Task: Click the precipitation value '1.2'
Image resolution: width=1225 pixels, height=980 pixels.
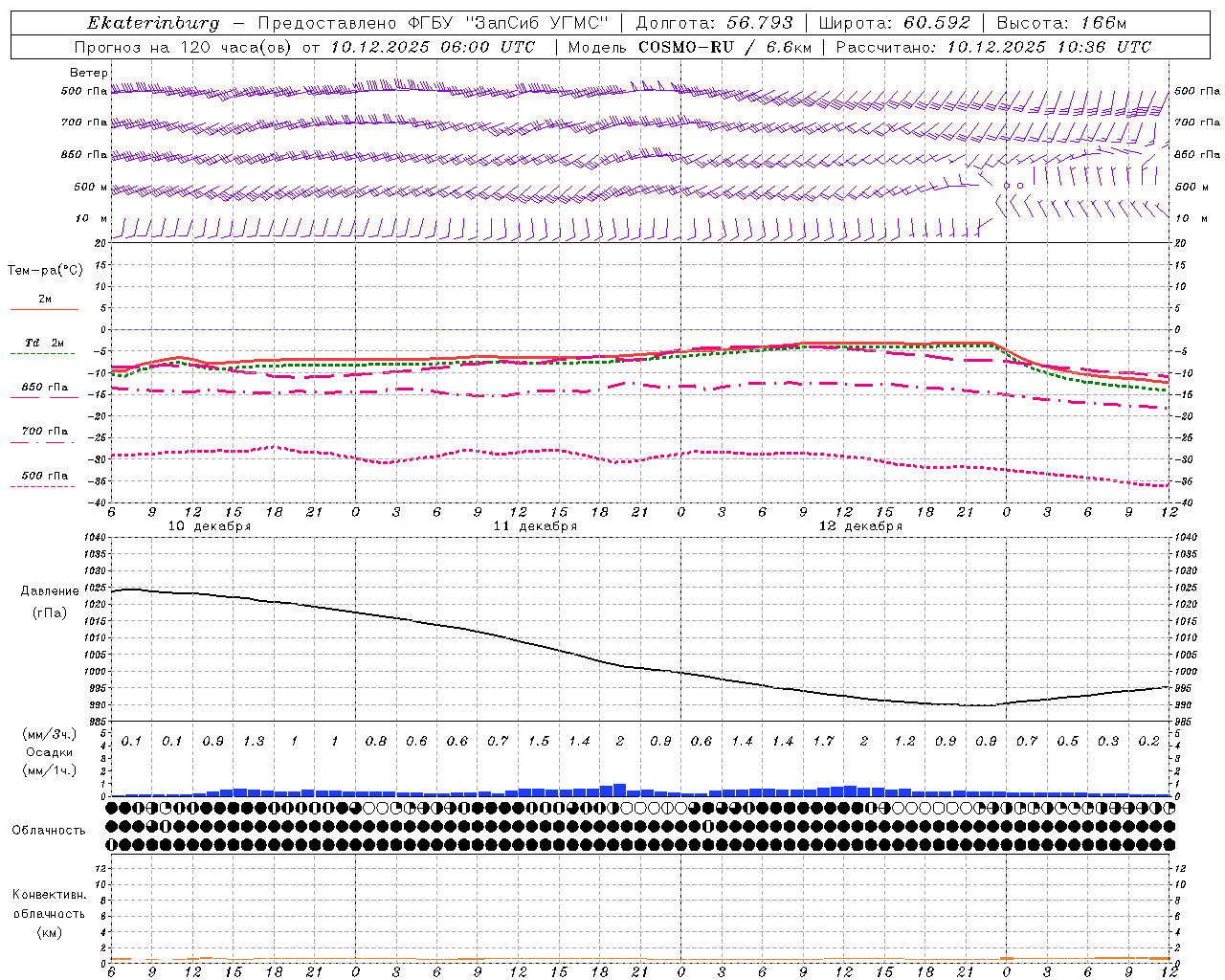Action: [x=904, y=742]
